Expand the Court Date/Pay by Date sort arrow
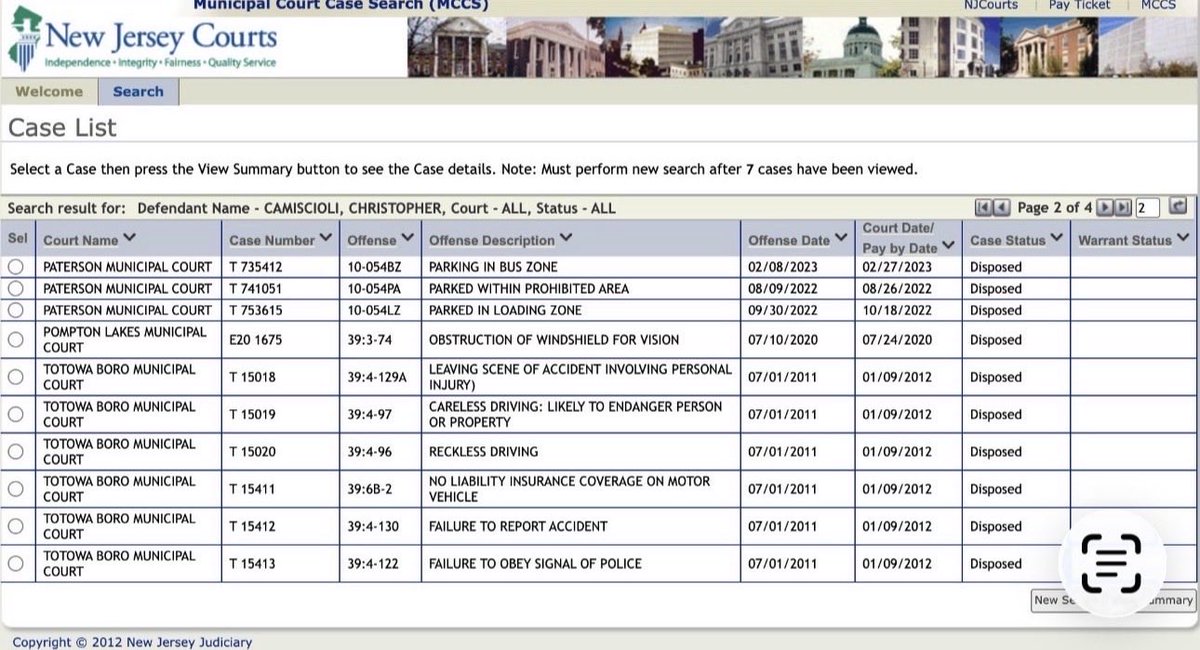Viewport: 1200px width, 650px height. [x=948, y=245]
